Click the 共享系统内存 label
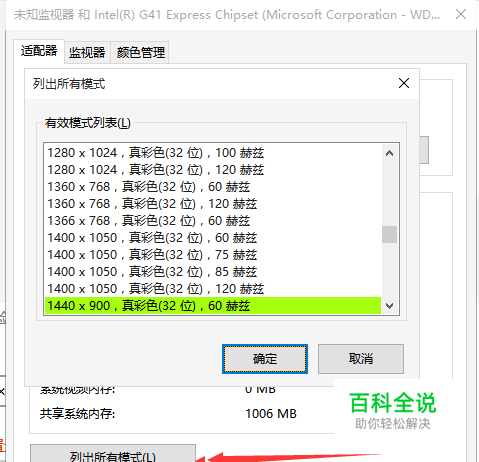This screenshot has height=462, width=479. coord(77,414)
